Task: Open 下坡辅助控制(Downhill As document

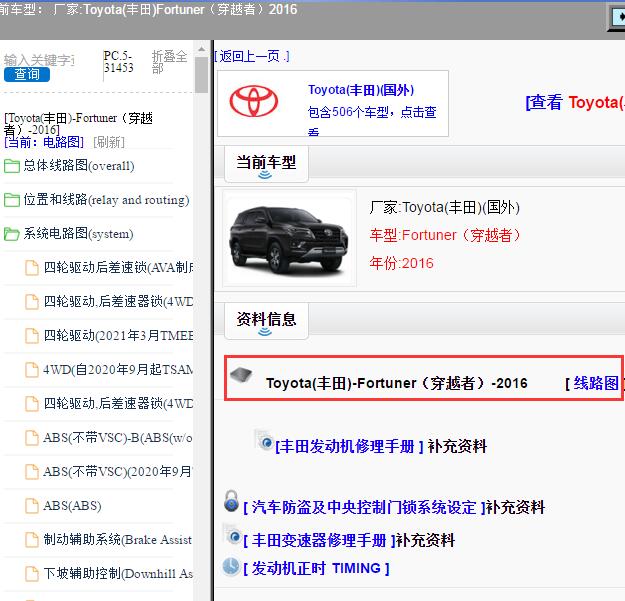Action: pos(118,574)
